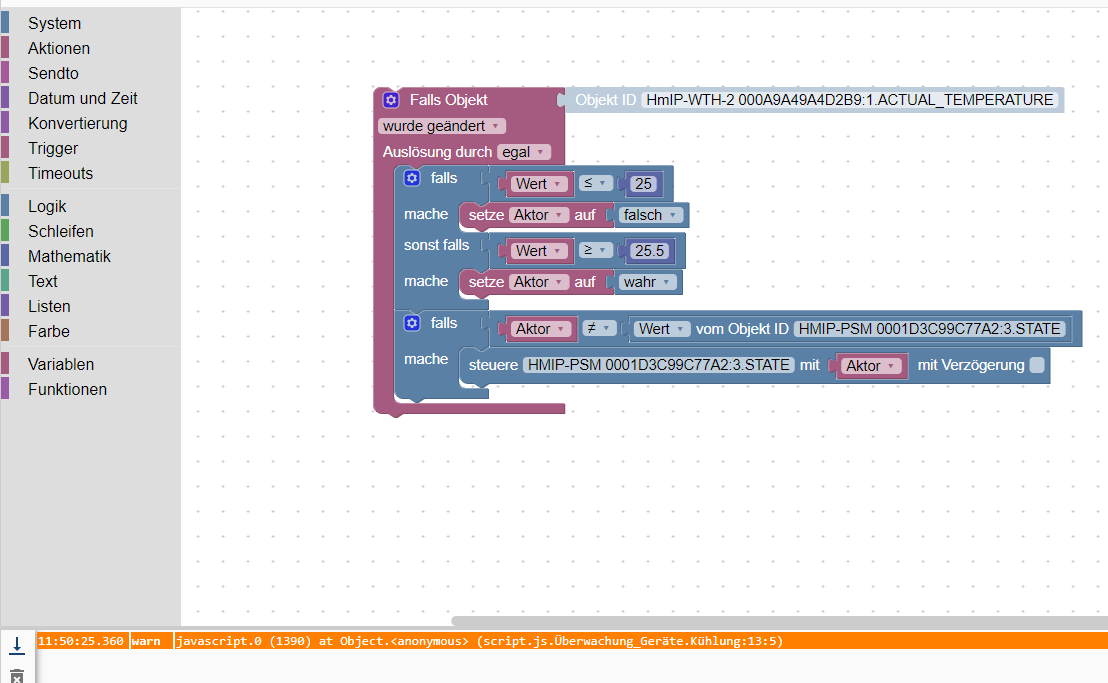Open the 'wurde geändert' dropdown
Viewport: 1108px width, 683px height.
pyautogui.click(x=442, y=126)
